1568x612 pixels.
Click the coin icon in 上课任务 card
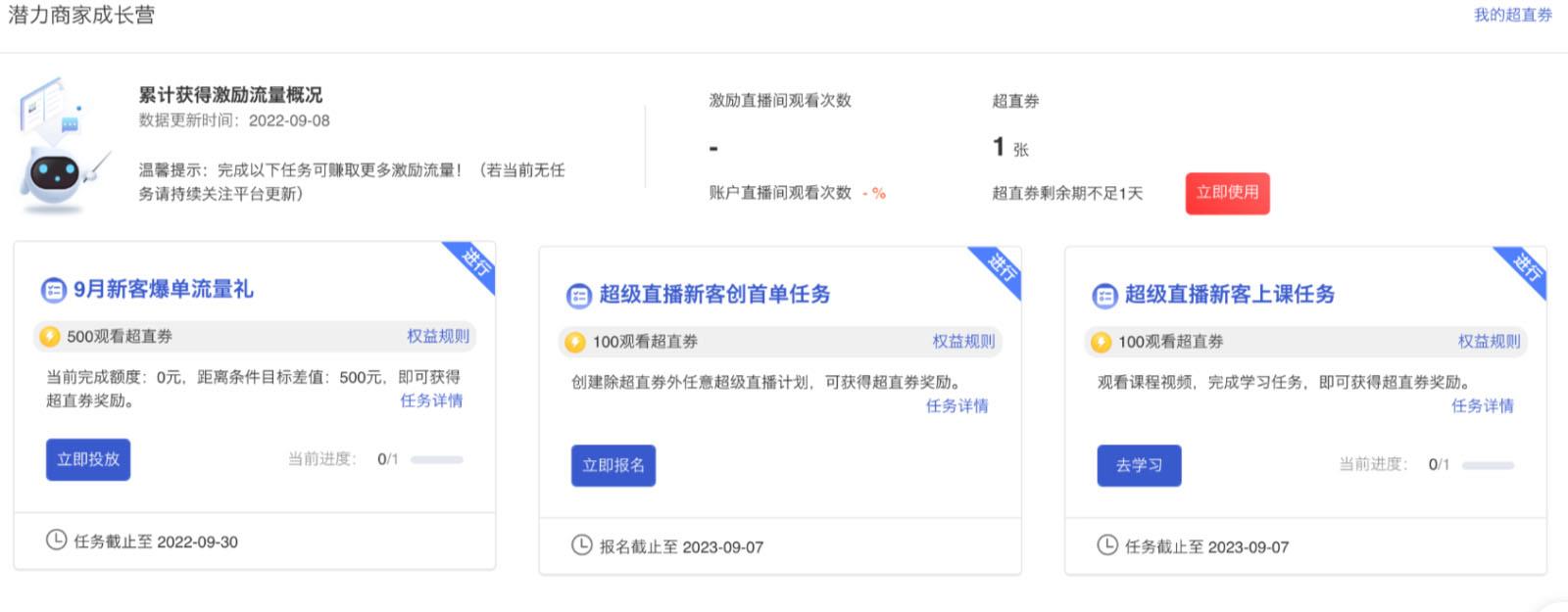1101,342
